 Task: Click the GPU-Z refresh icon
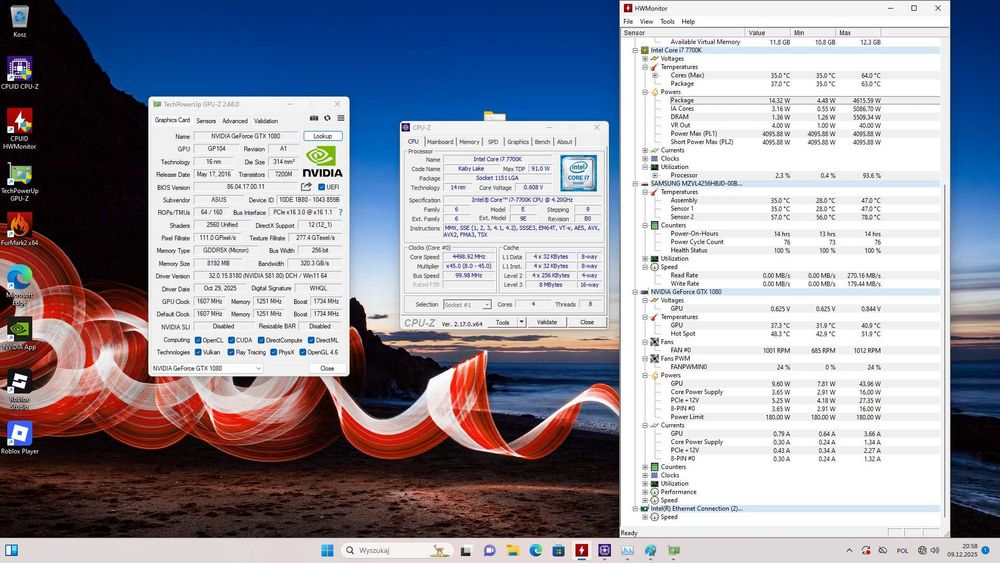point(327,119)
